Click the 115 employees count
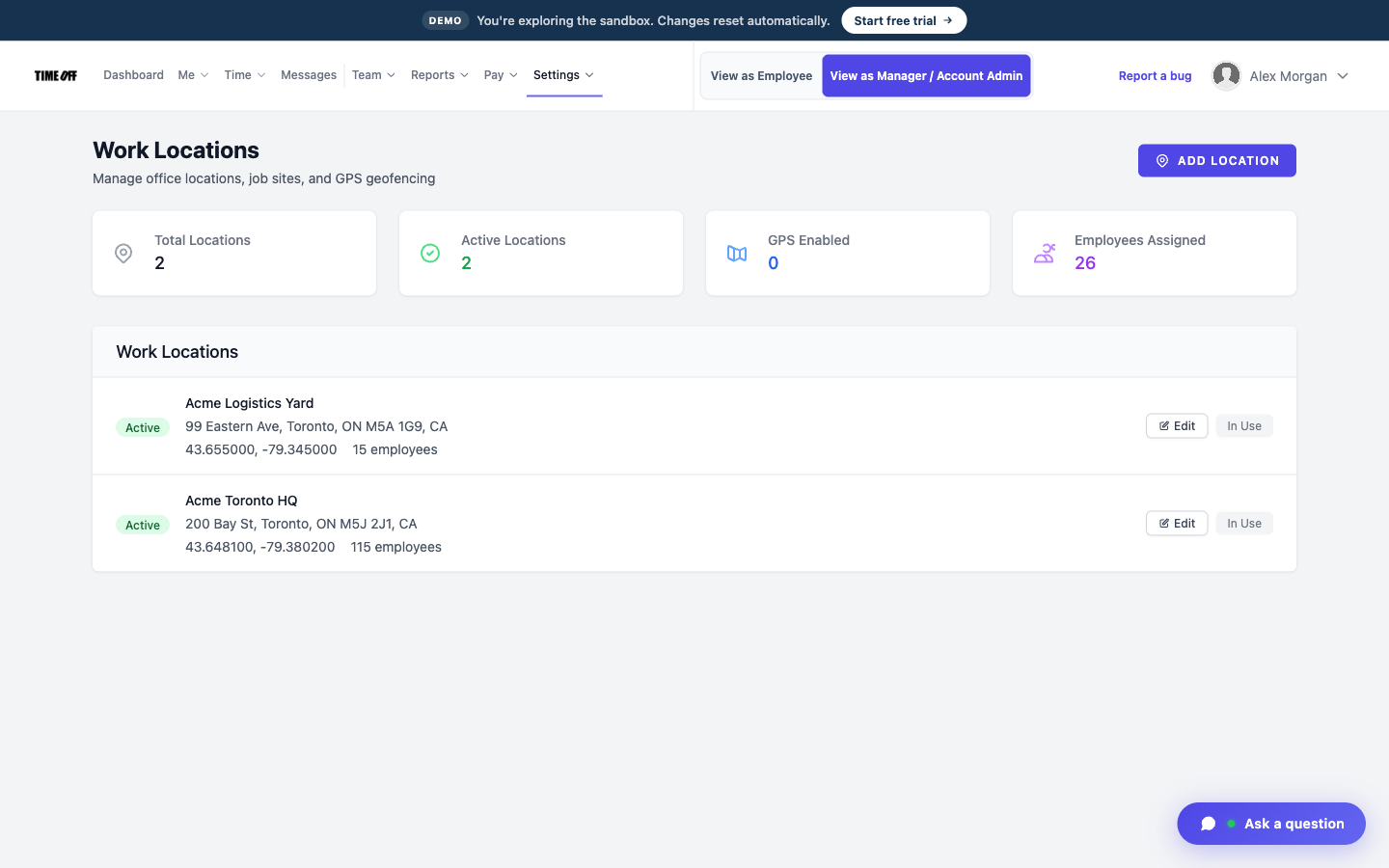 (396, 547)
